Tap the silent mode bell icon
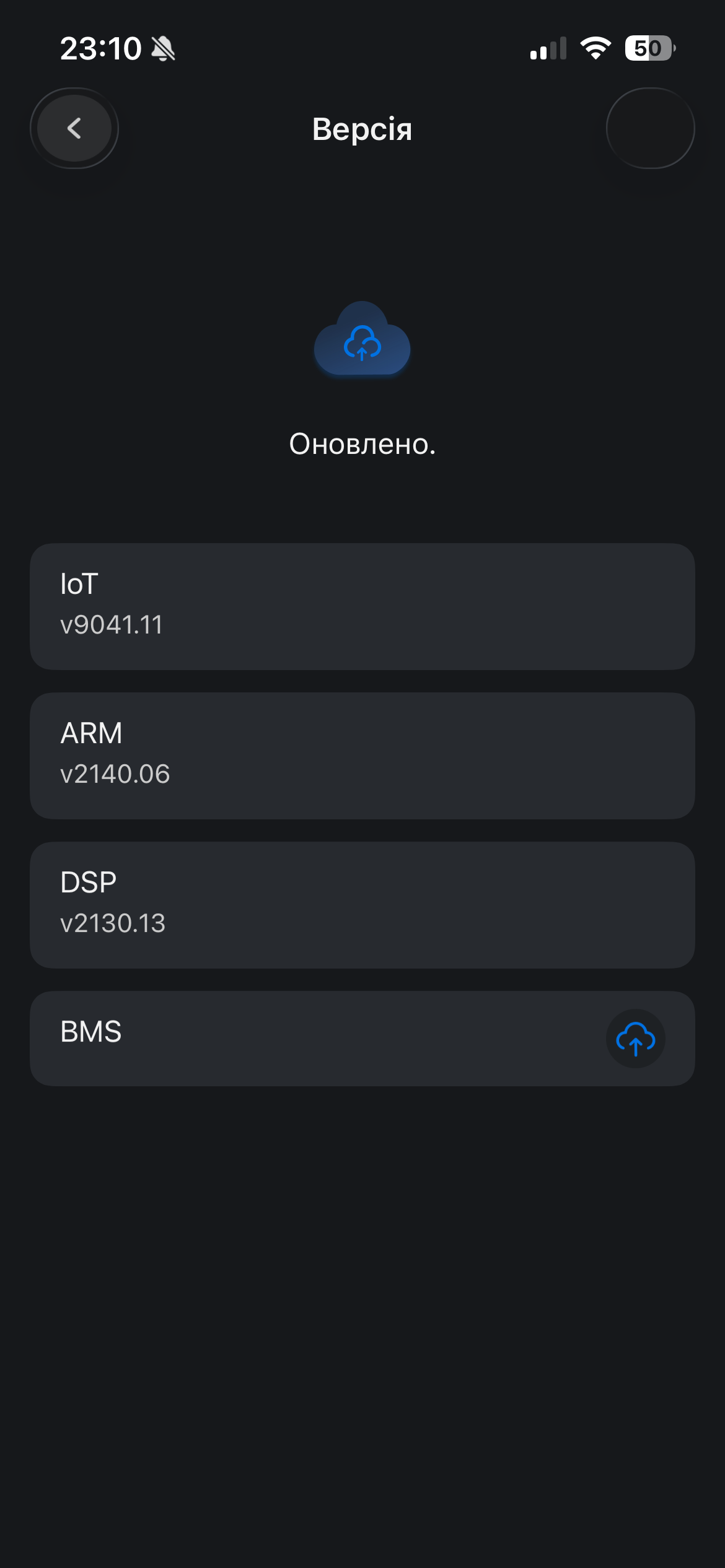 click(x=164, y=48)
